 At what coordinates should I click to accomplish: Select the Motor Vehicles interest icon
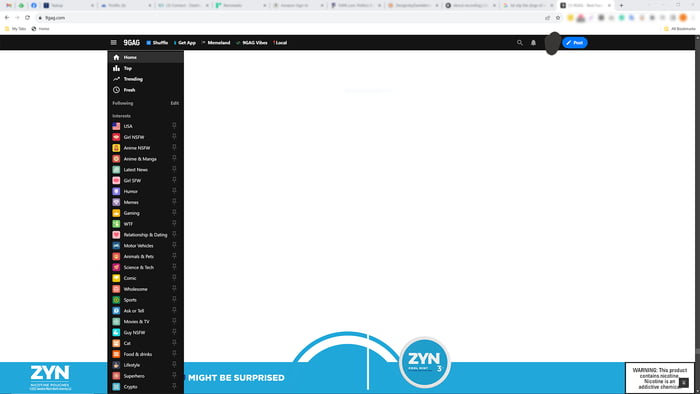116,245
